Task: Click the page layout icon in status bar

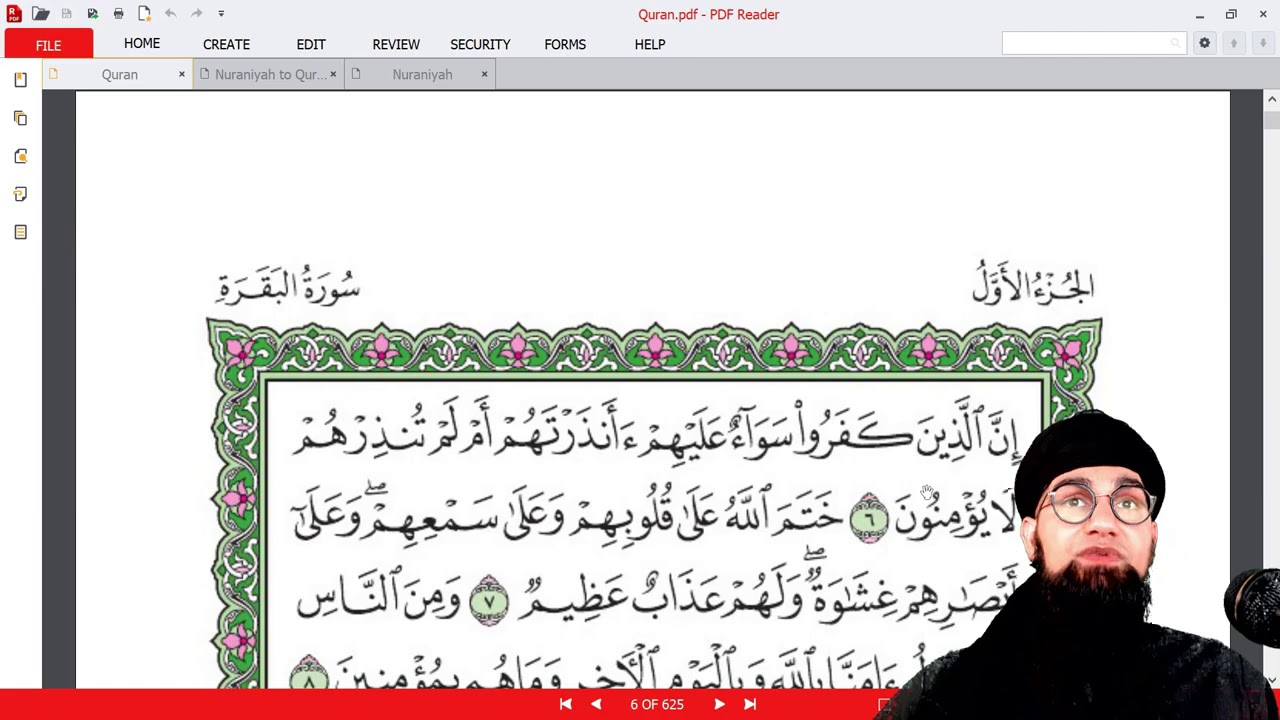Action: point(884,705)
